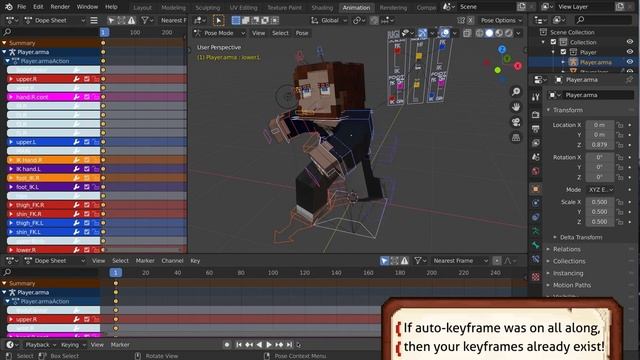Open the Key menu in bottom dope sheet
Viewport: 640px width, 360px height.
(195, 261)
